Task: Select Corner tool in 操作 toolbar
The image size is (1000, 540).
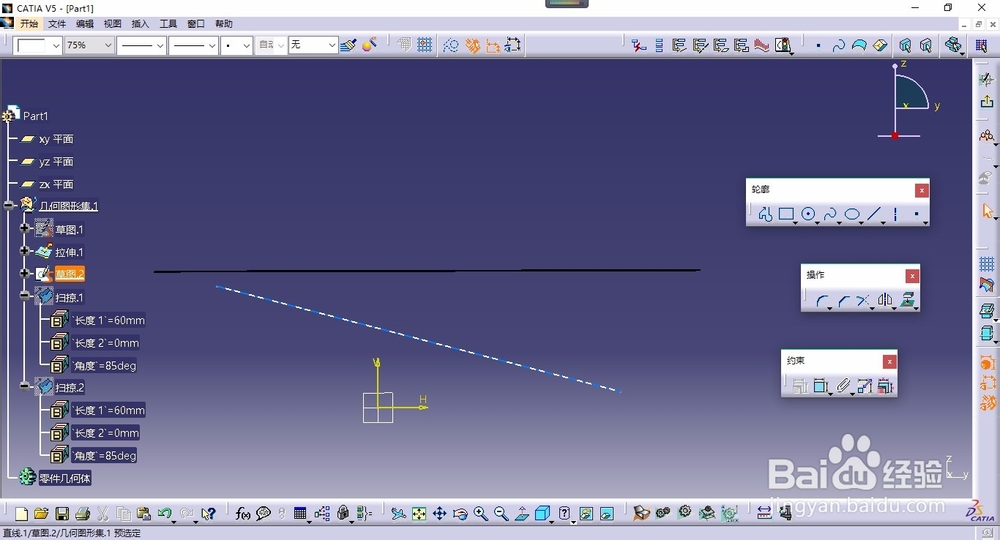Action: (x=822, y=300)
